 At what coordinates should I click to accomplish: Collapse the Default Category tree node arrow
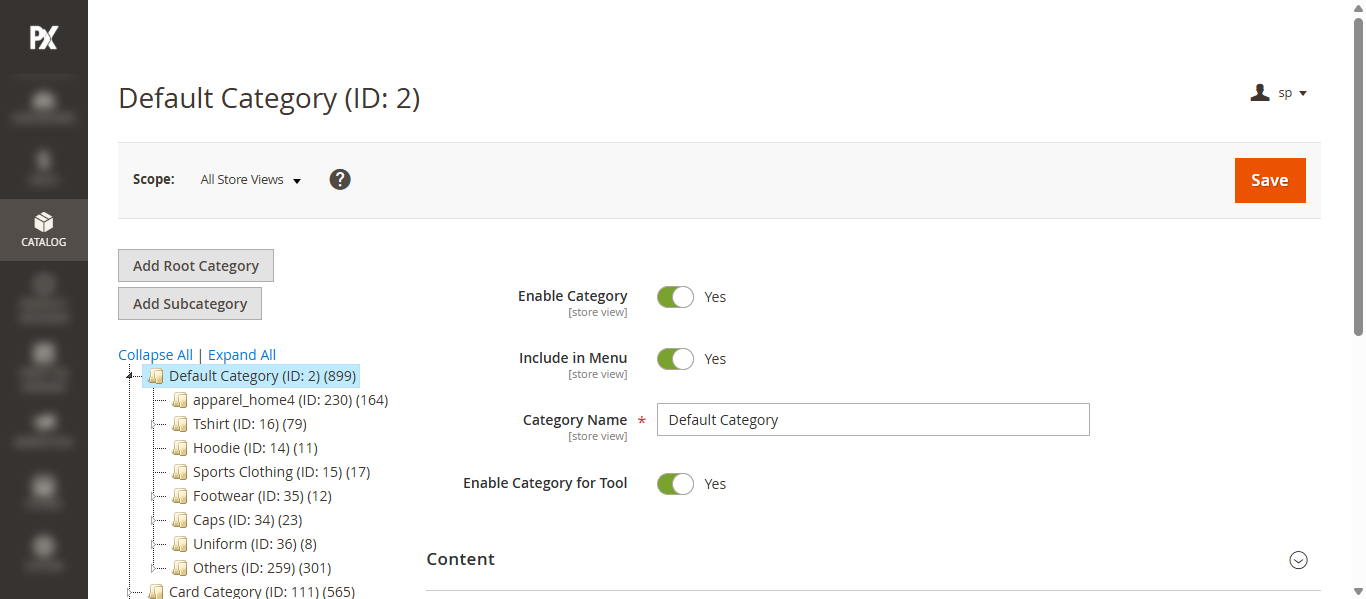point(129,376)
